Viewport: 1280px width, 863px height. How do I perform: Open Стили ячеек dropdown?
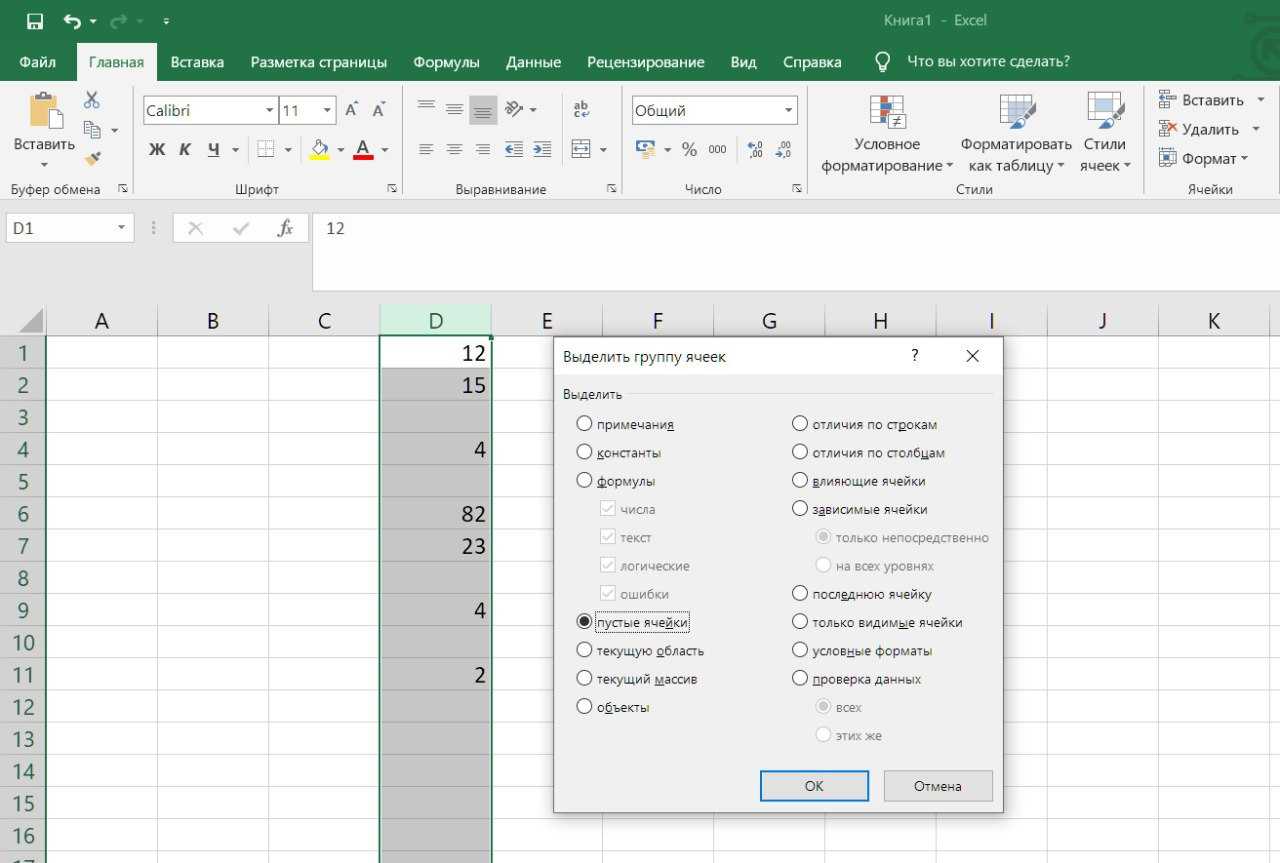1105,133
